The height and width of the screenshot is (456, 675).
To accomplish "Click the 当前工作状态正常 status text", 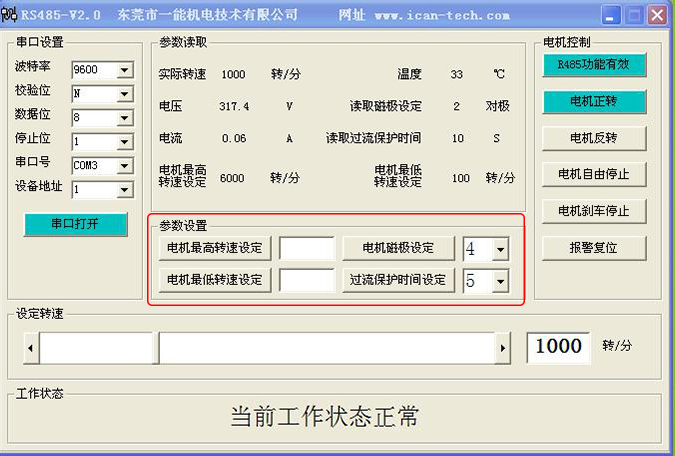I will click(x=325, y=416).
